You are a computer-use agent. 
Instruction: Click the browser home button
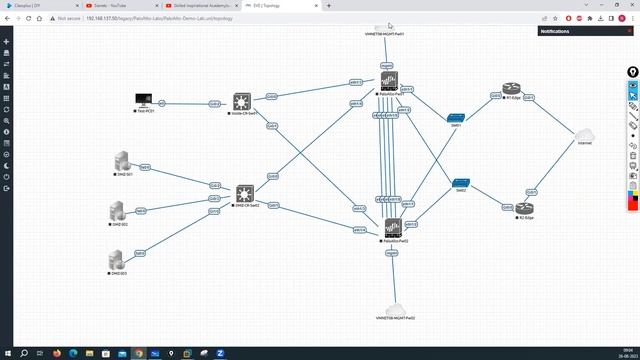[x=39, y=18]
